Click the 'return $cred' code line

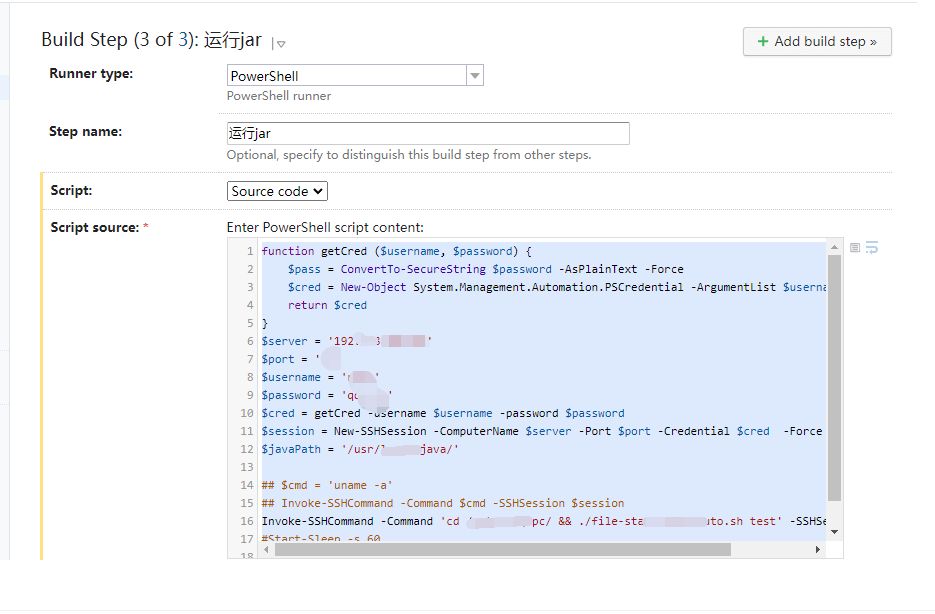pos(327,305)
